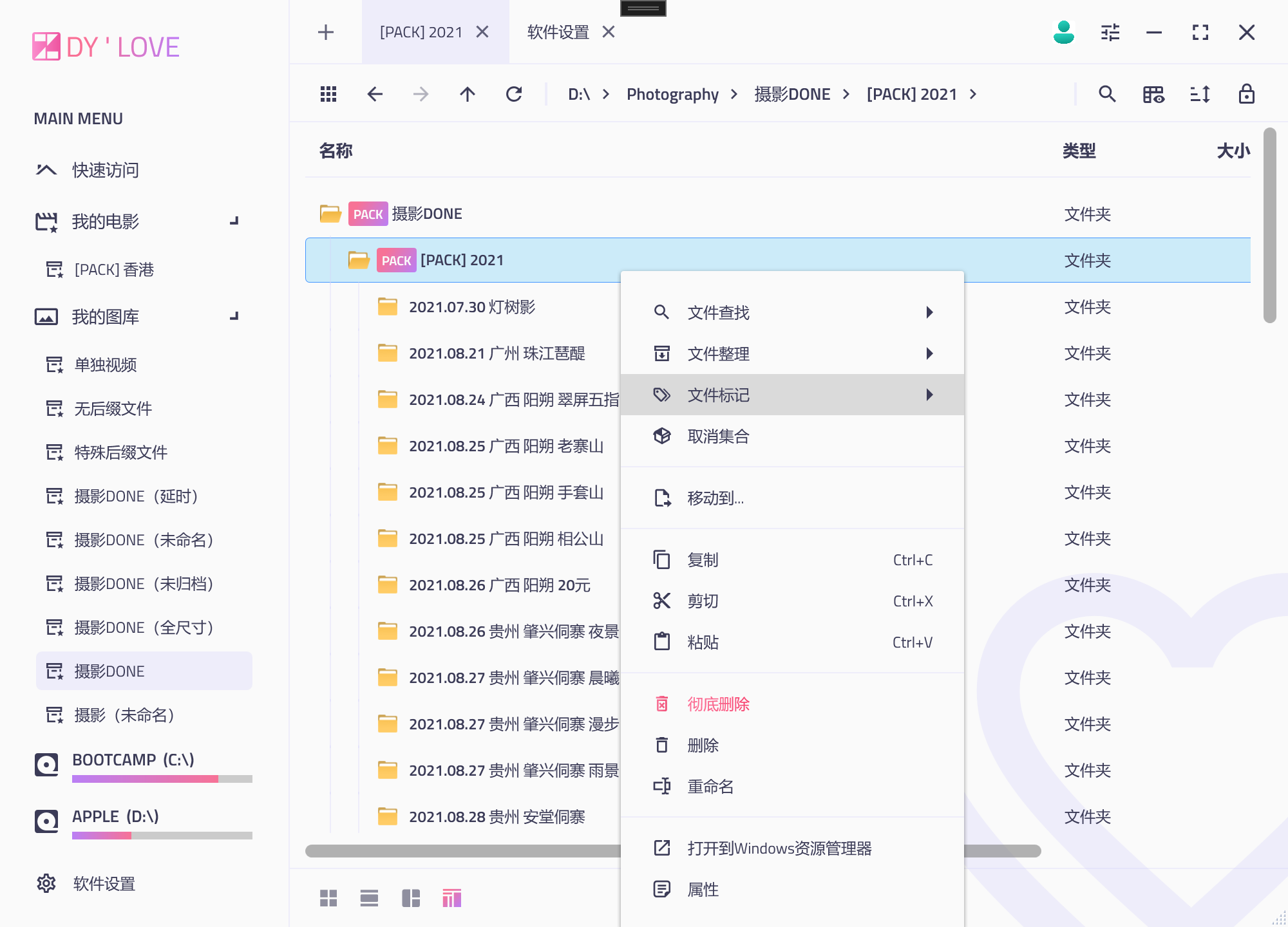Click the 我的电影 clapper icon
The height and width of the screenshot is (927, 1288).
point(46,221)
